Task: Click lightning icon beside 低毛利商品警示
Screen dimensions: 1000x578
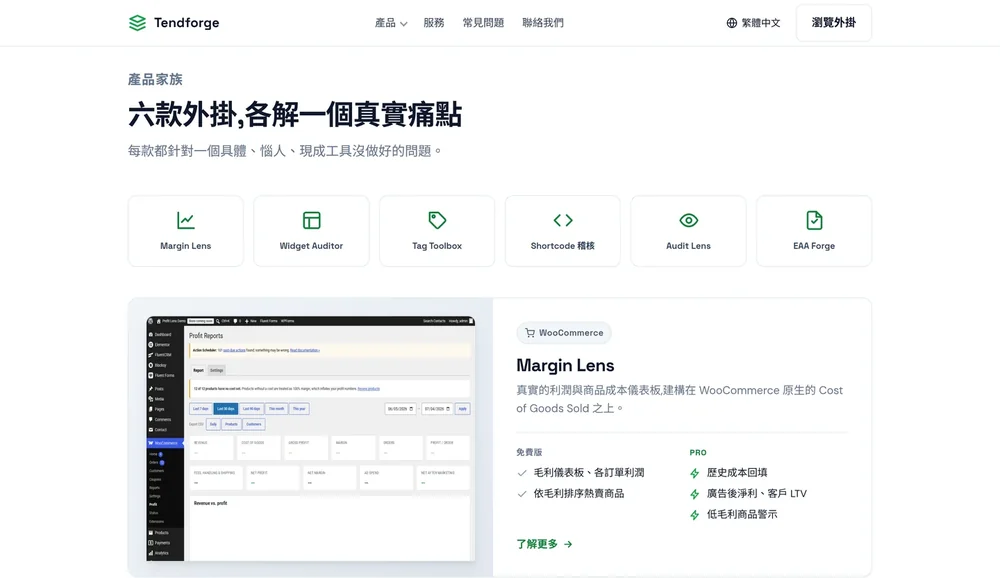Action: pyautogui.click(x=695, y=515)
